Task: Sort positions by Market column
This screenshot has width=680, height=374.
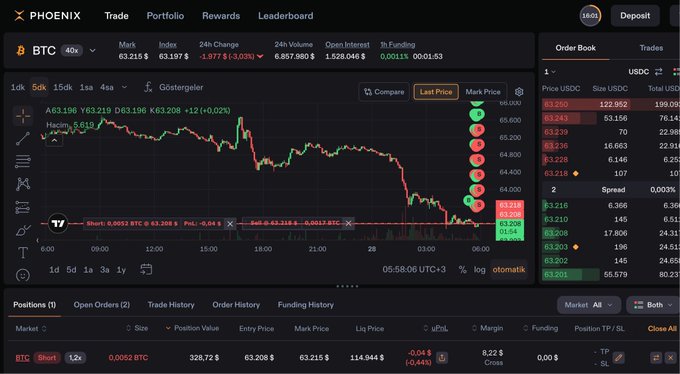Action: (31, 328)
